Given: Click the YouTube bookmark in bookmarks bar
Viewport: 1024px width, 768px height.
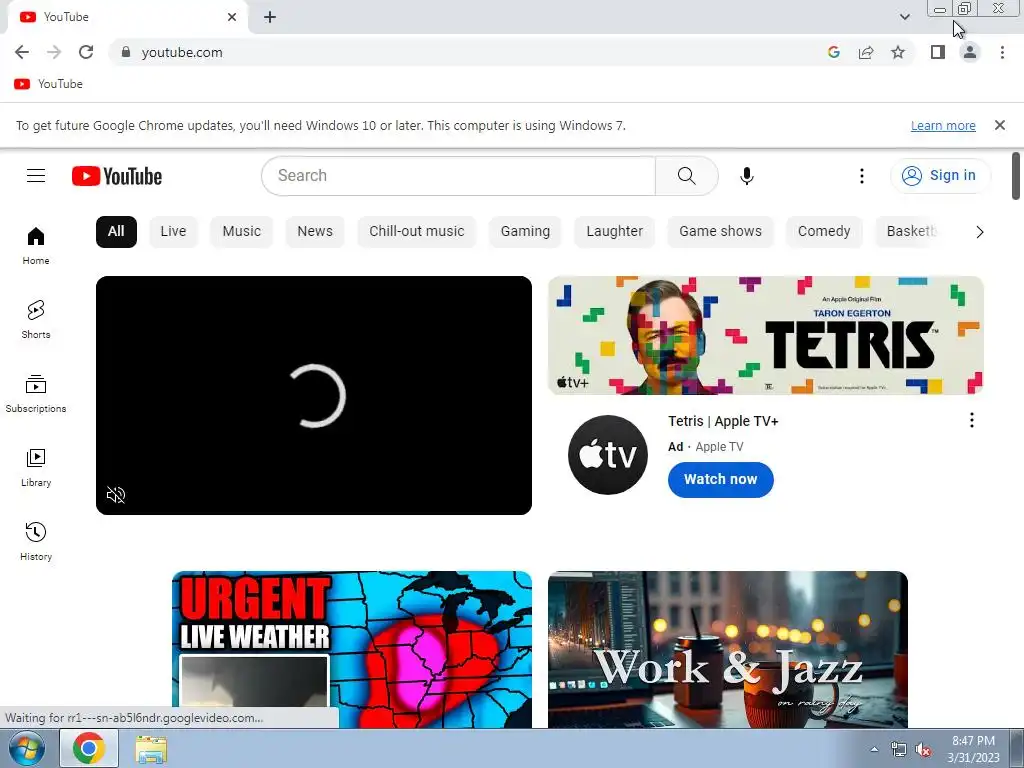Looking at the screenshot, I should pos(49,84).
